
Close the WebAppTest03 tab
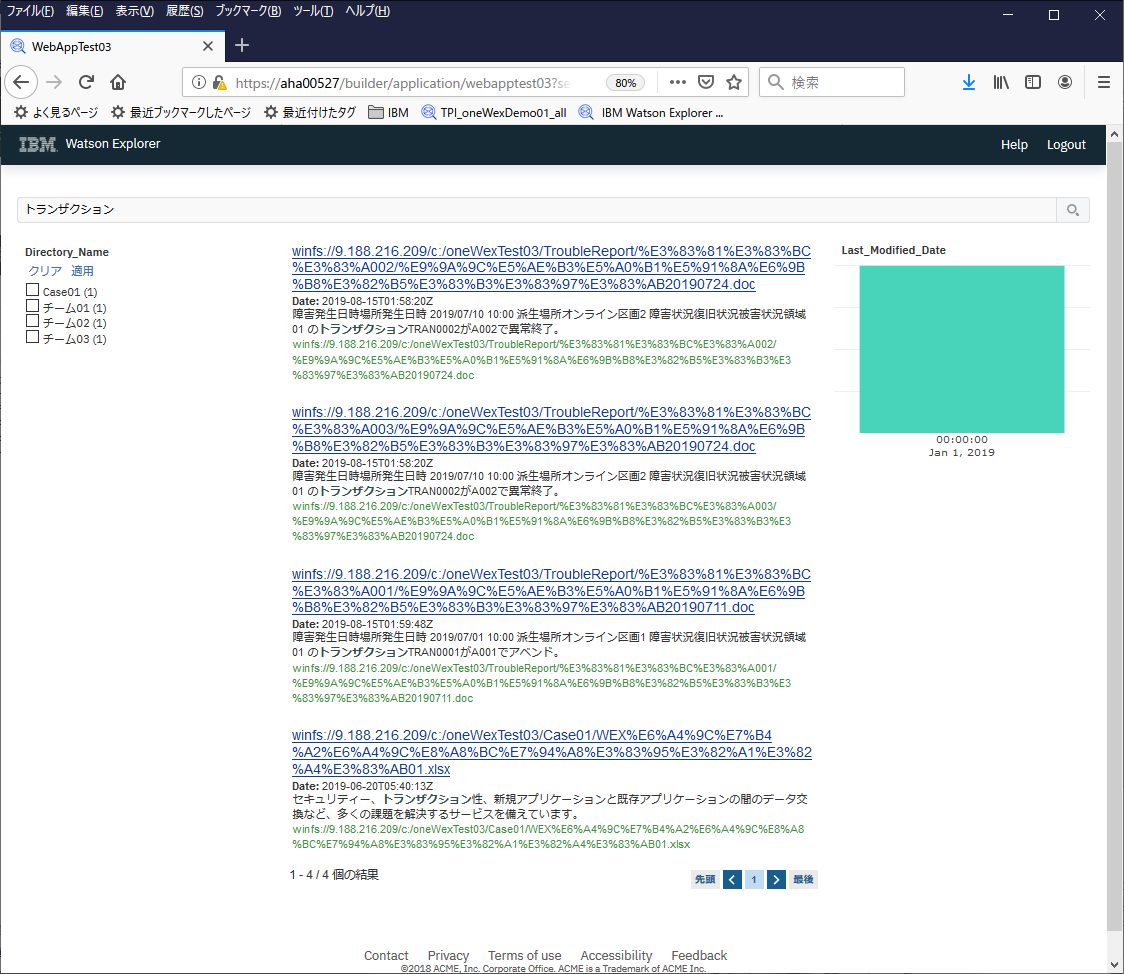208,47
